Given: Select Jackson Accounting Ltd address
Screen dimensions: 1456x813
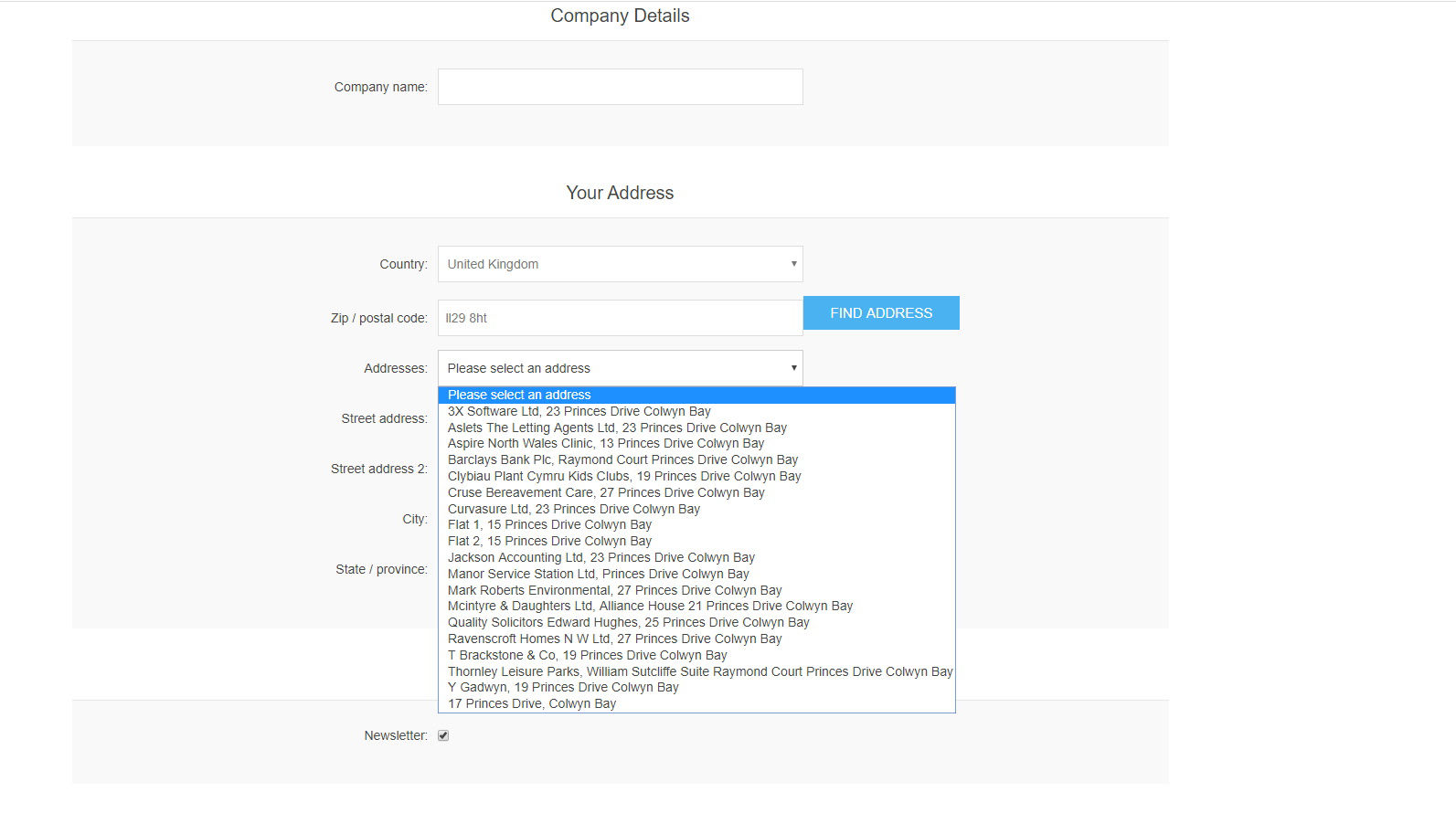Looking at the screenshot, I should 696,557.
